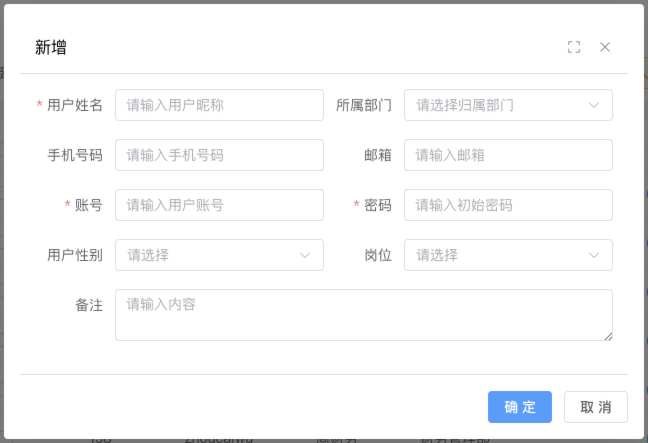648x443 pixels.
Task: Click the 账号 input field
Action: [x=219, y=205]
